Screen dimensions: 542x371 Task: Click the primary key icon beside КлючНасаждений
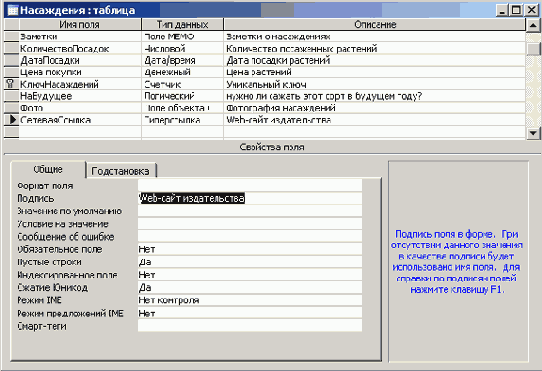coord(10,84)
